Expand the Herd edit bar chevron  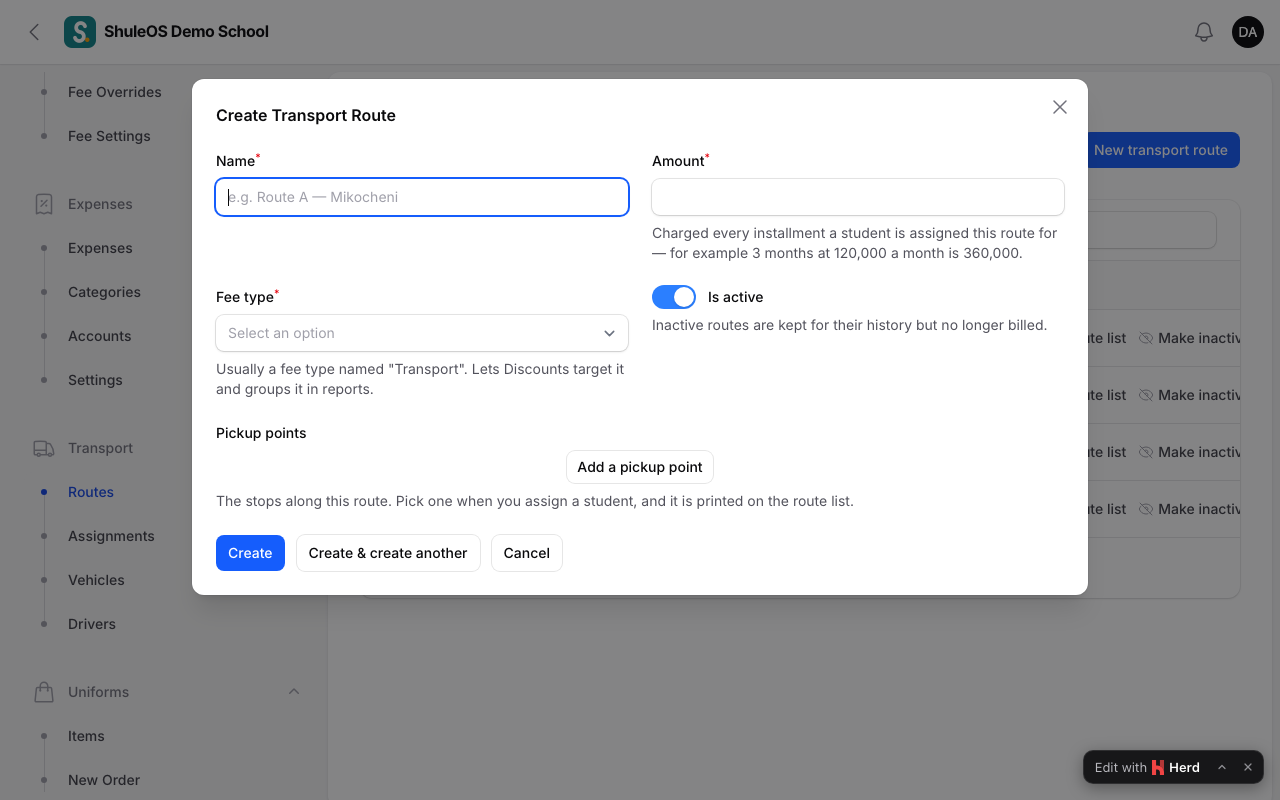click(1222, 767)
